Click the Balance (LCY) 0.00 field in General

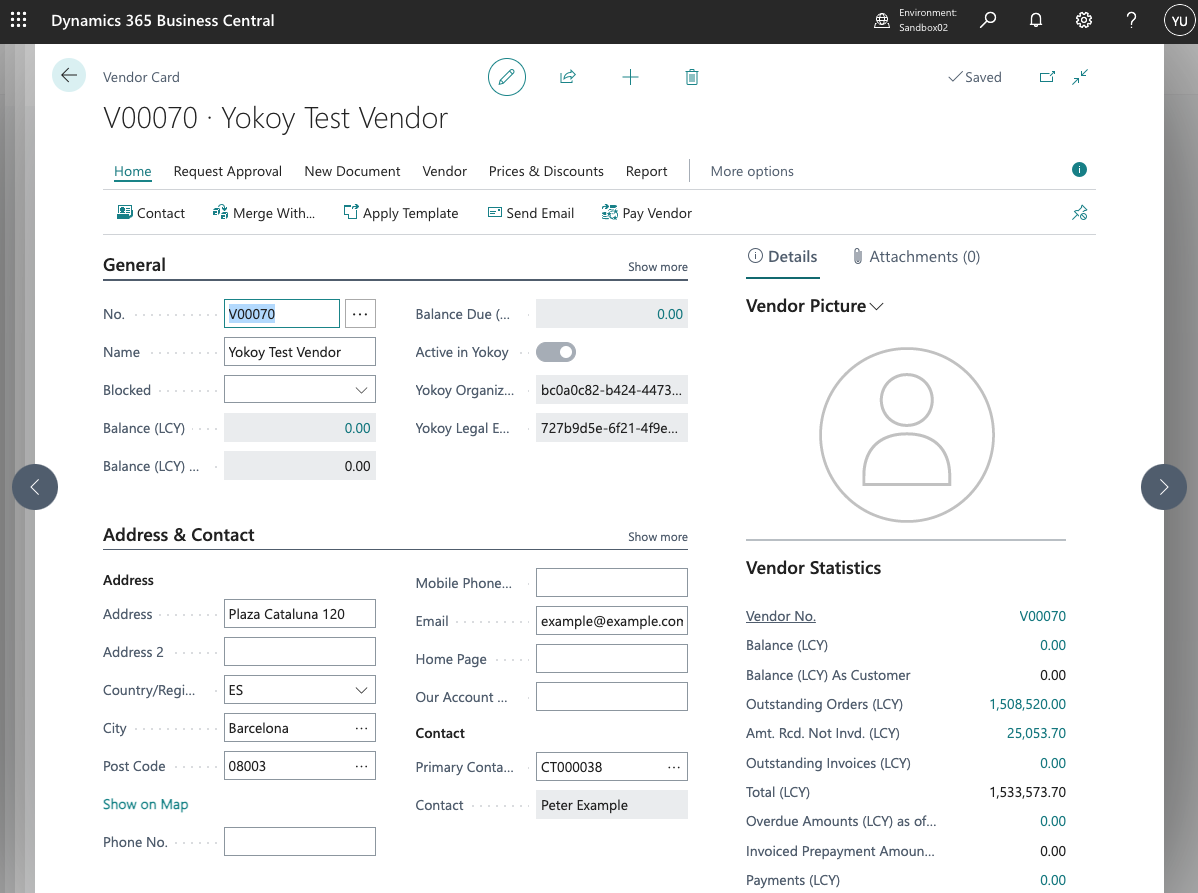click(x=300, y=428)
